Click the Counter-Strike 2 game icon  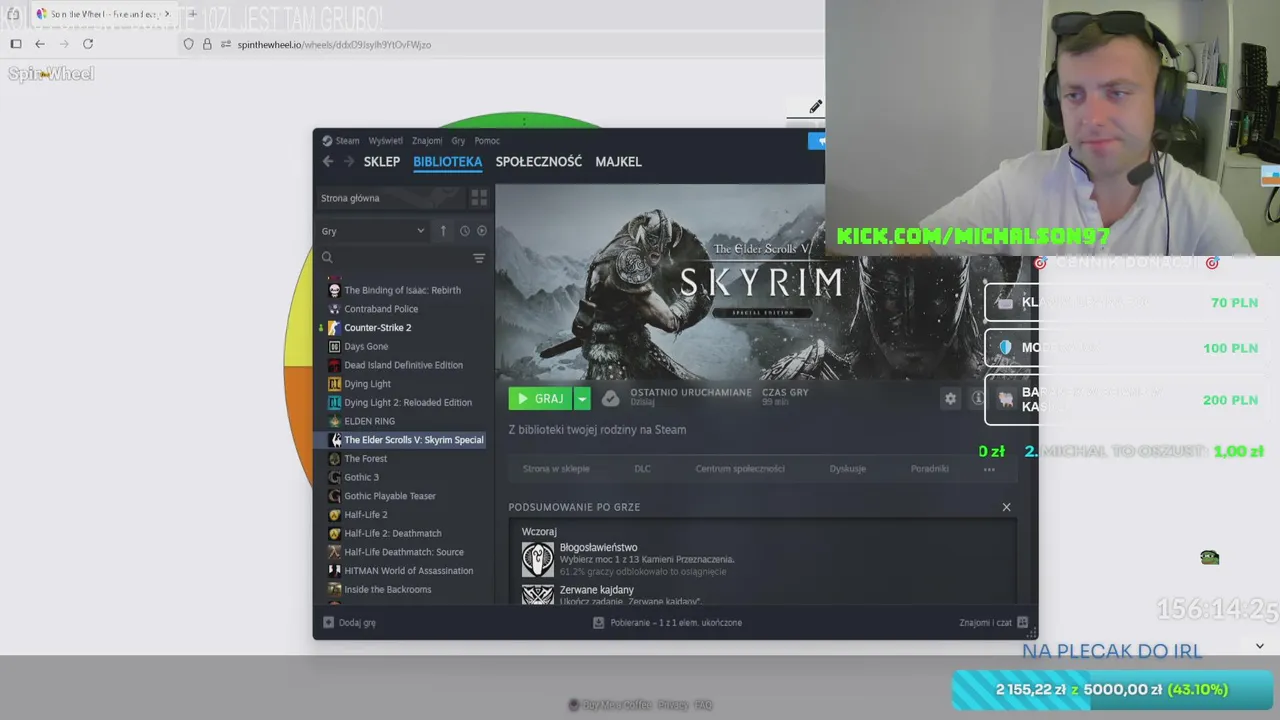point(334,328)
